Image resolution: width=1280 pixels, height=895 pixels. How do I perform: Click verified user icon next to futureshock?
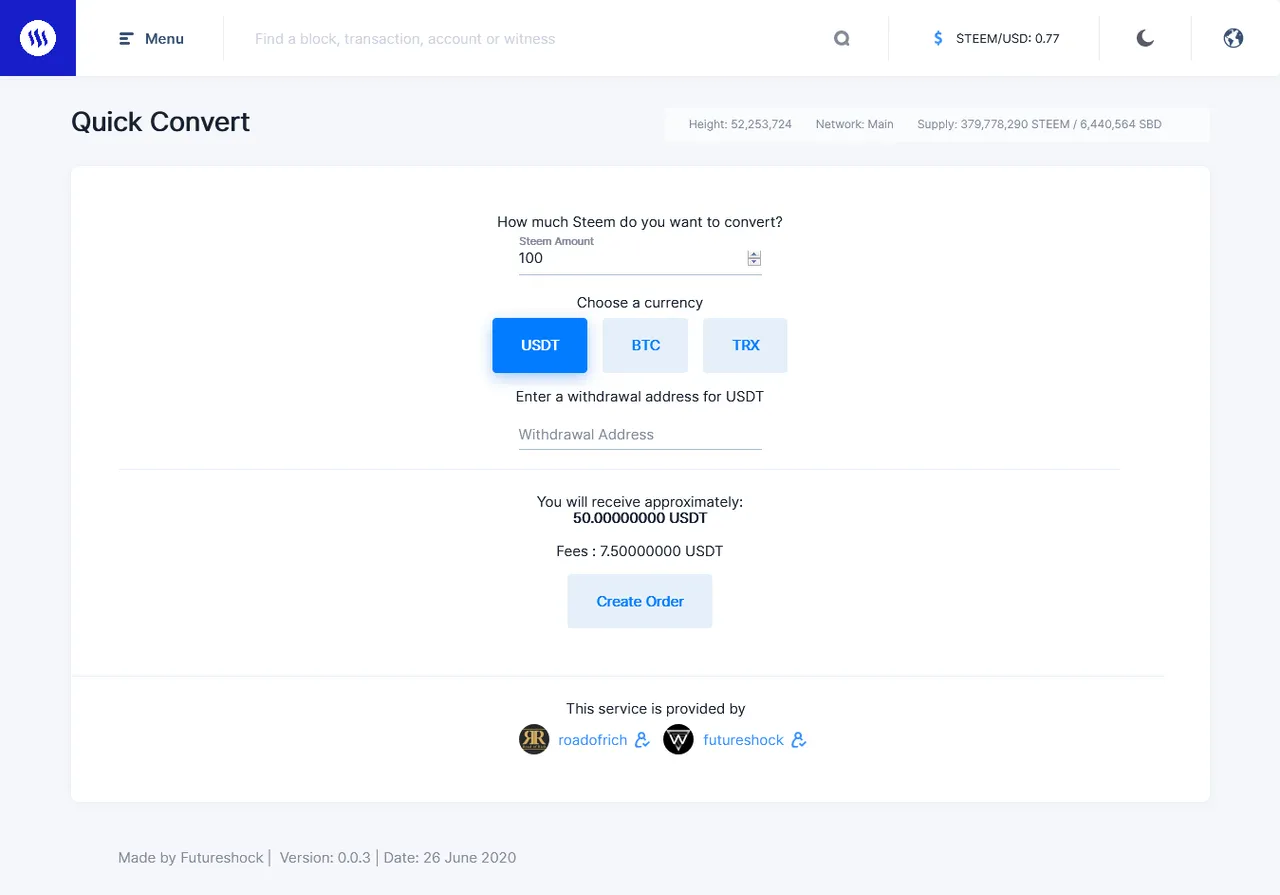coord(799,740)
